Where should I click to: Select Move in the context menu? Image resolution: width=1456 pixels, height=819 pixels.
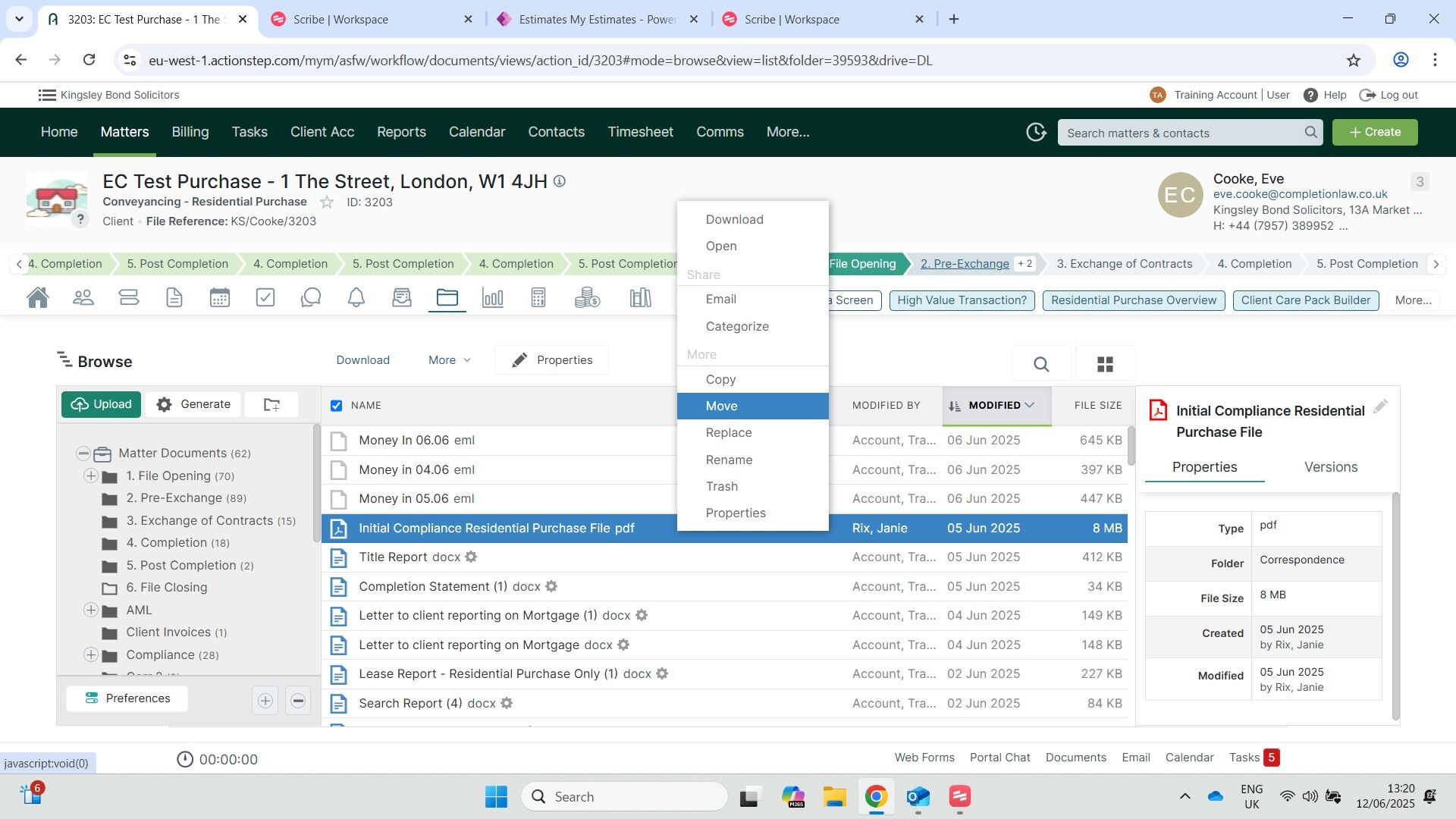coord(721,406)
